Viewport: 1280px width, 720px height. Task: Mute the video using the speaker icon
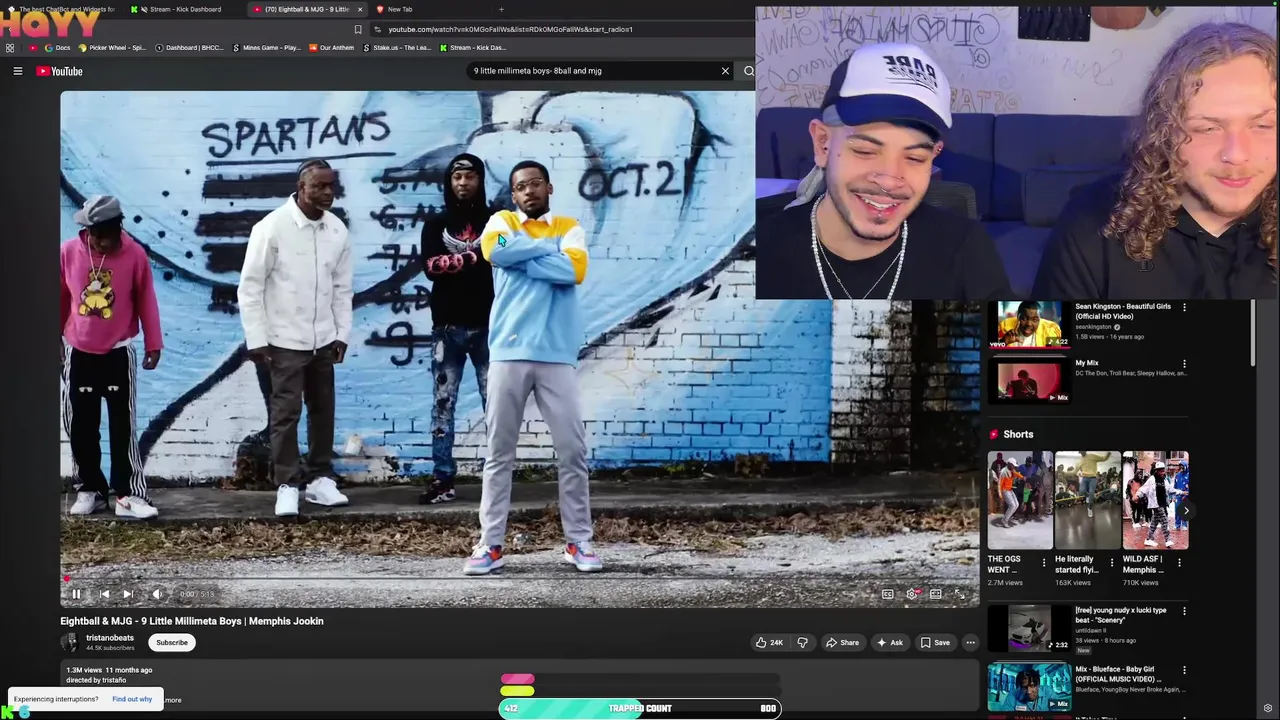(157, 594)
